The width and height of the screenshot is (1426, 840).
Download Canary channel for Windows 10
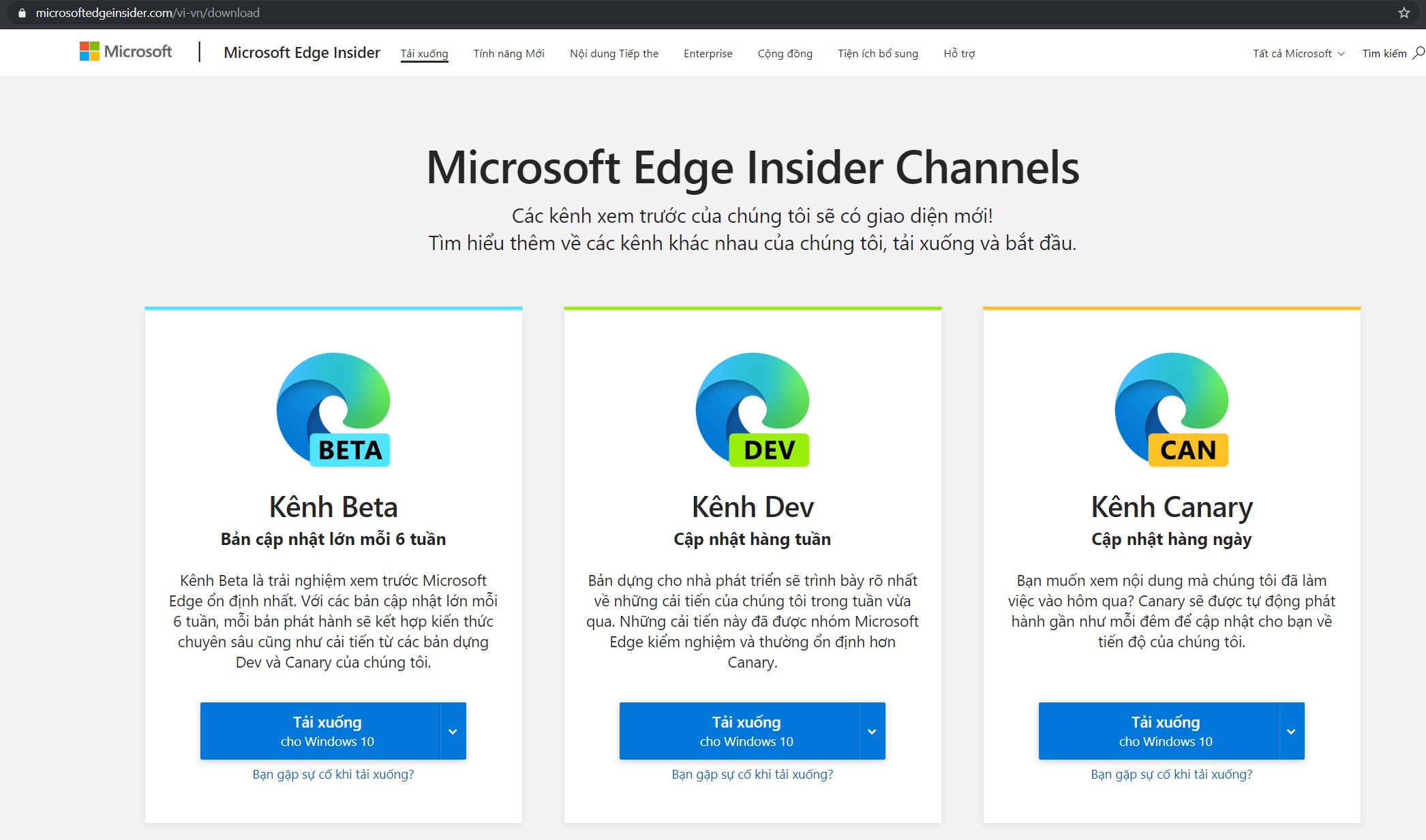[1159, 731]
